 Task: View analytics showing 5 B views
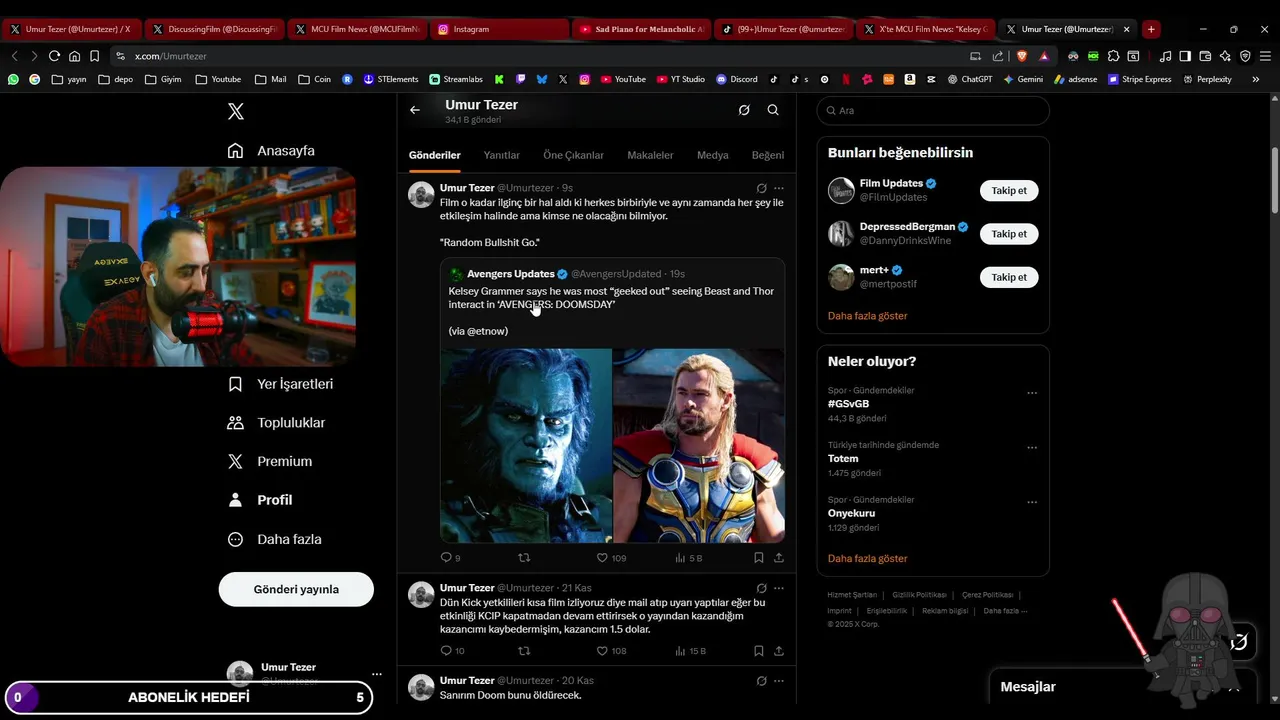pyautogui.click(x=688, y=558)
